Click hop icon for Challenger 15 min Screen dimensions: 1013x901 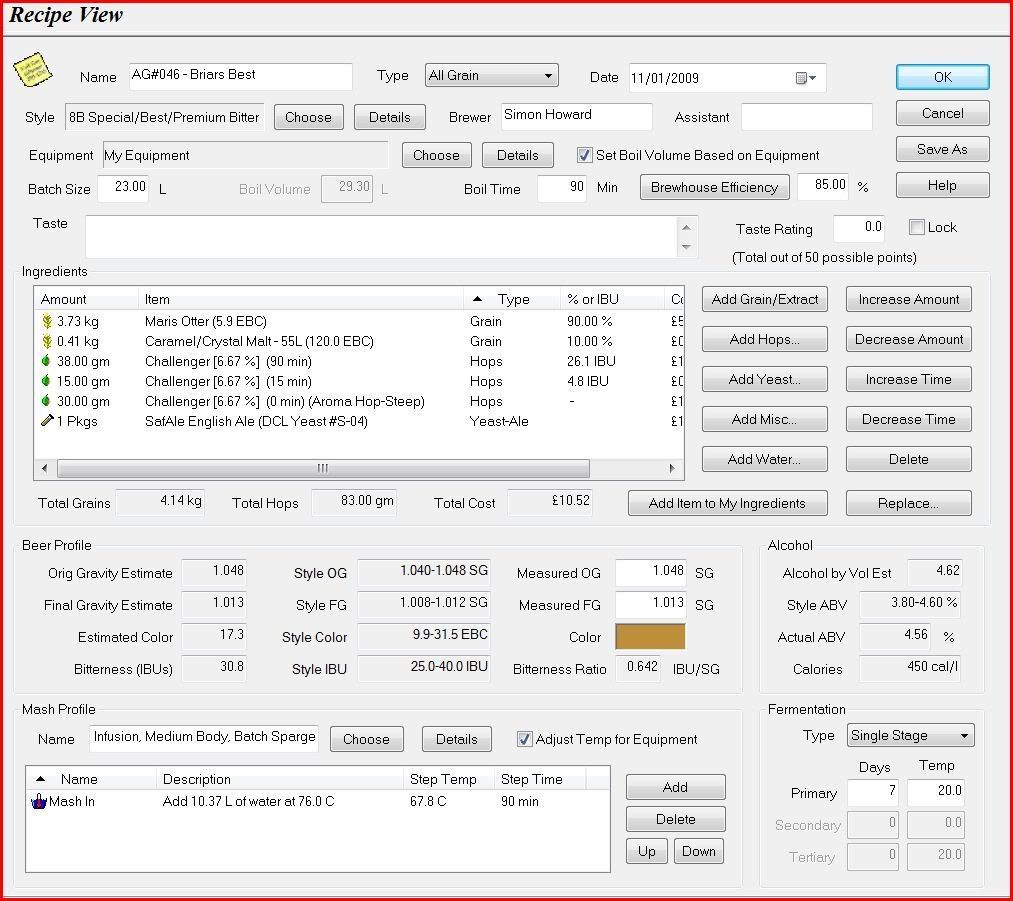point(46,381)
